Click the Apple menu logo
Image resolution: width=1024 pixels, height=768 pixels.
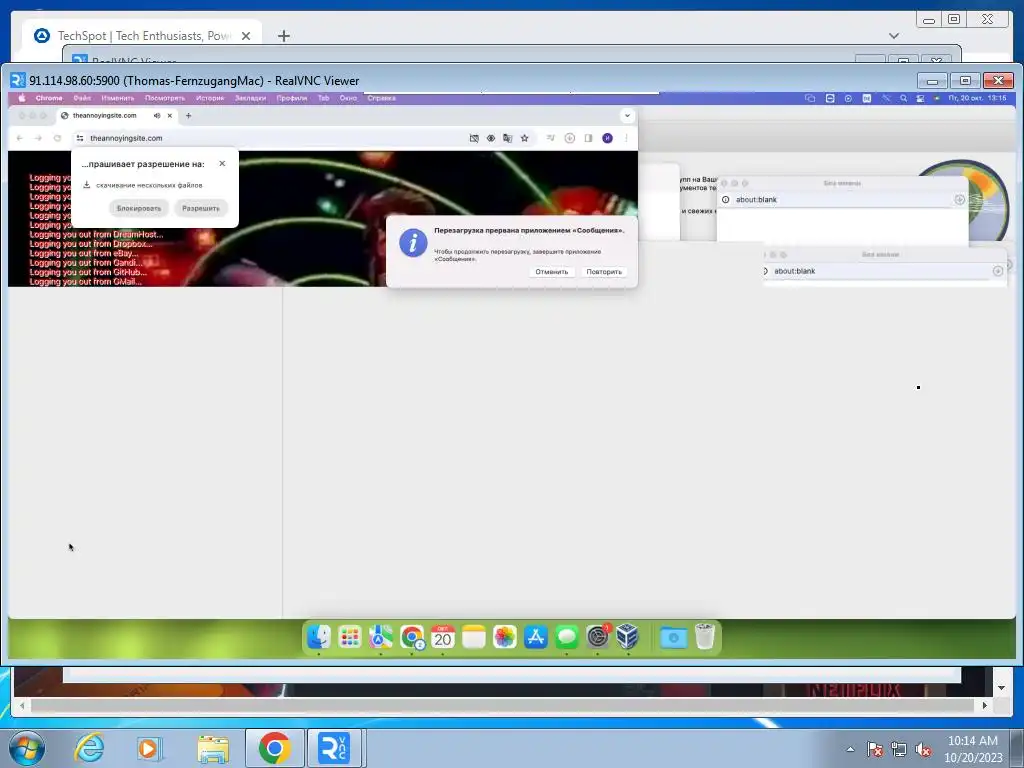click(22, 98)
